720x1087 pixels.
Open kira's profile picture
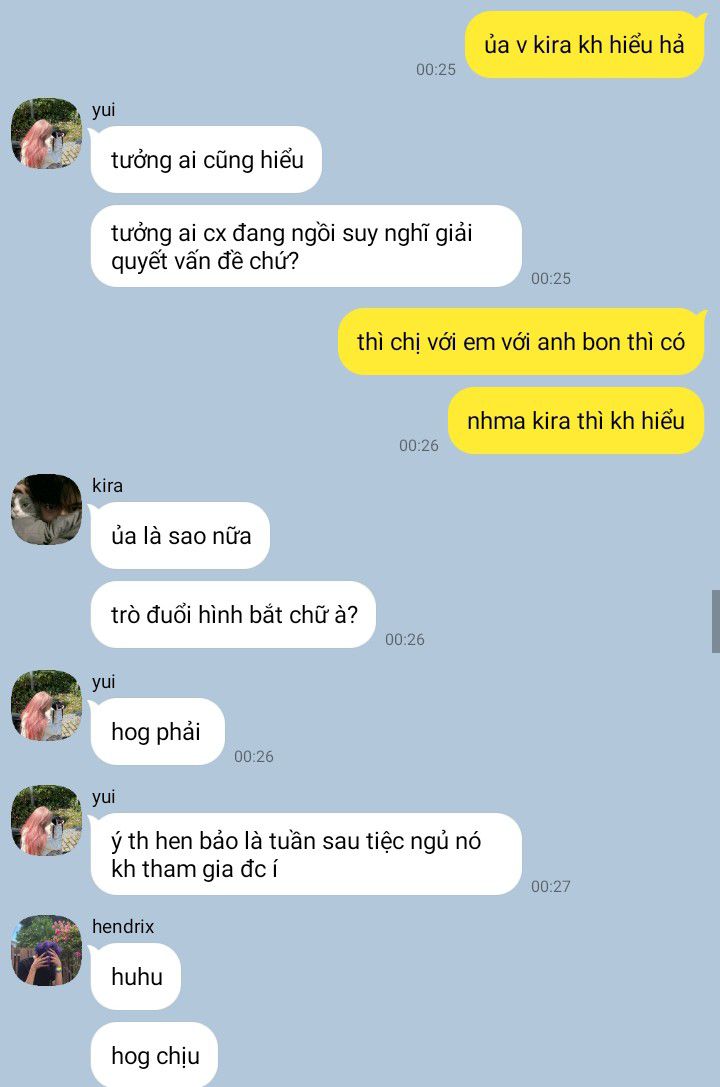46,509
